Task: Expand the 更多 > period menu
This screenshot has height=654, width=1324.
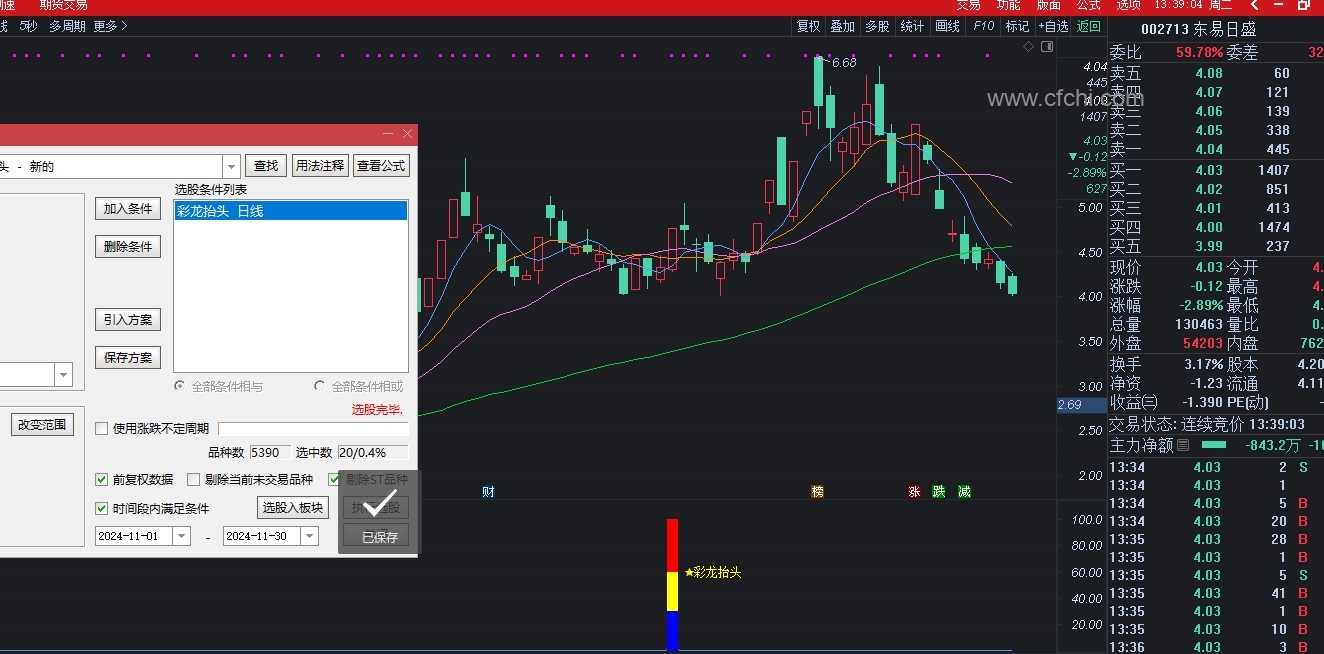Action: point(110,26)
